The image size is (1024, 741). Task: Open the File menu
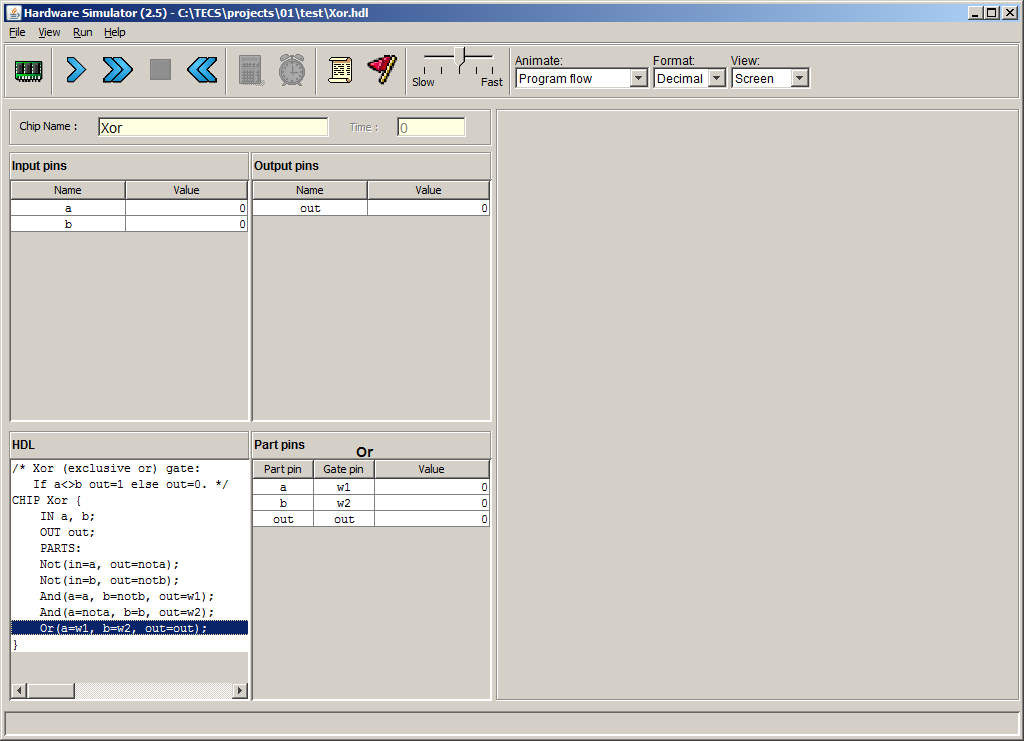click(x=17, y=32)
